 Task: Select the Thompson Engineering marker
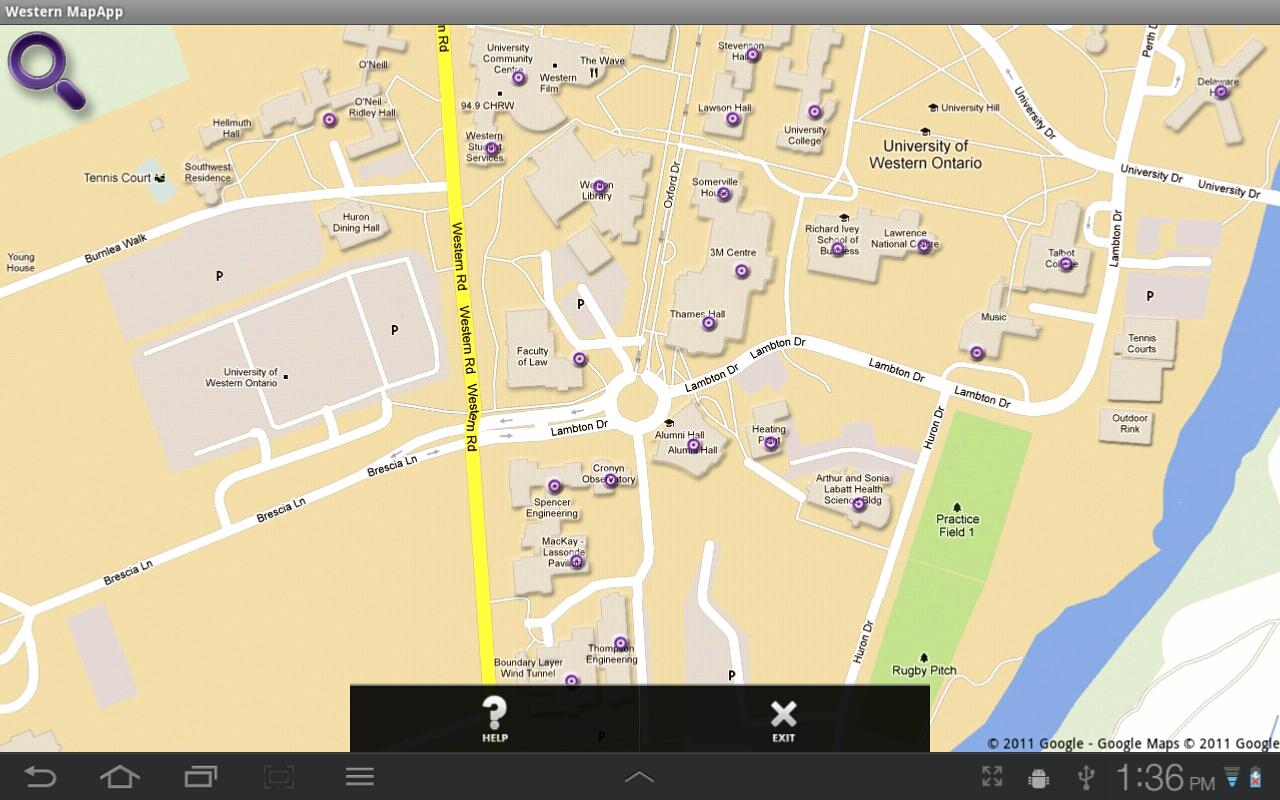tap(620, 643)
